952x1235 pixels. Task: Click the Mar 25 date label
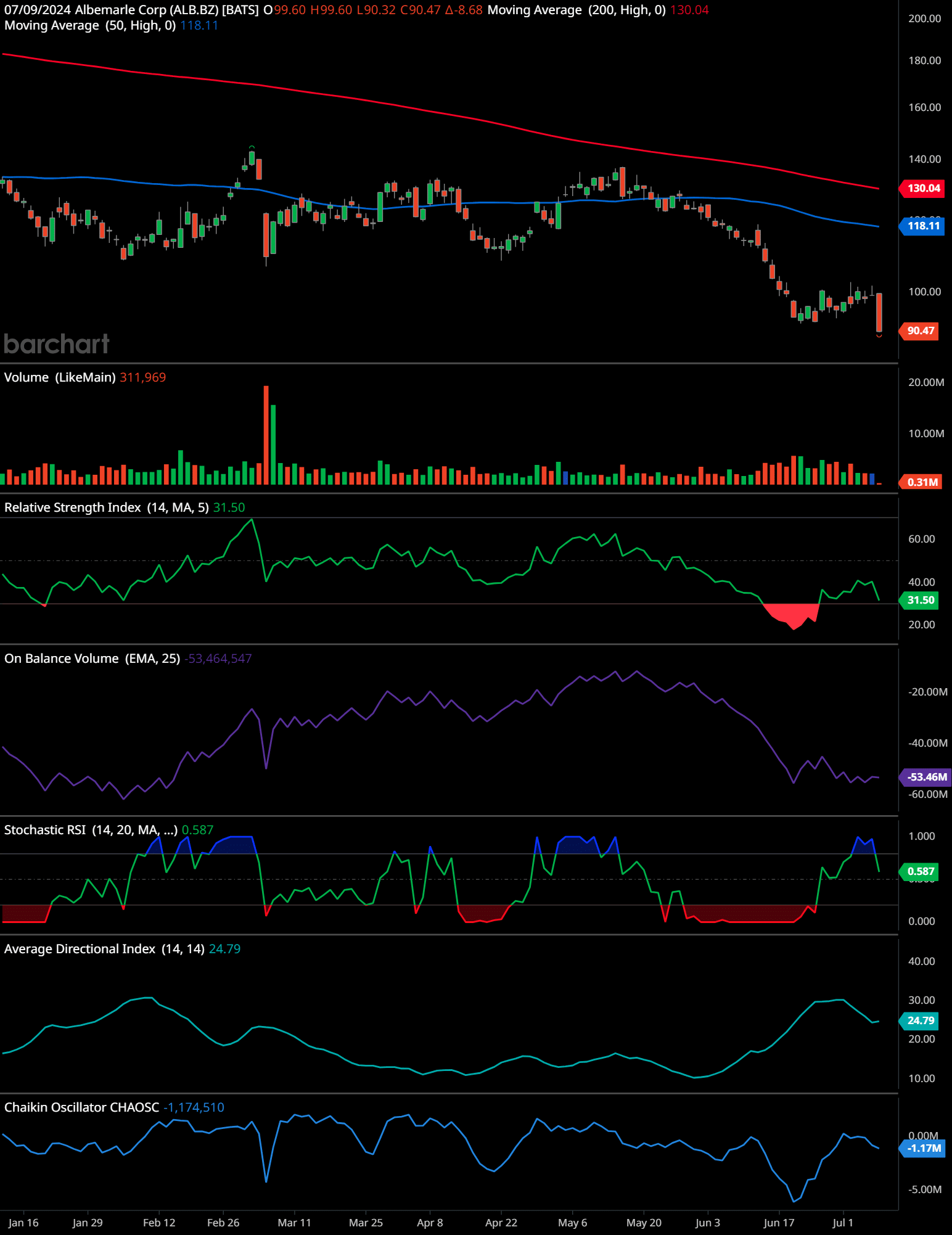tap(366, 1223)
